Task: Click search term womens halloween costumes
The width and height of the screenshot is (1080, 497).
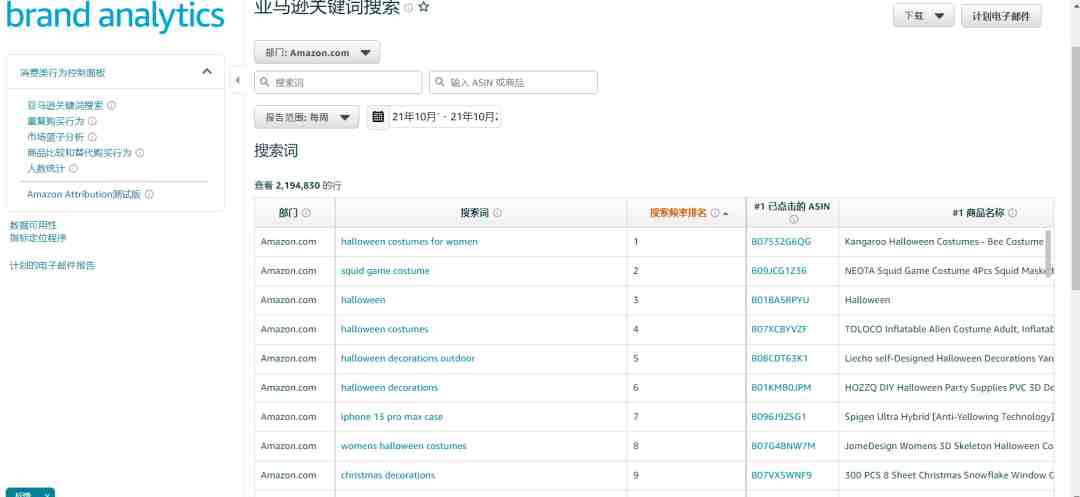Action: pos(404,446)
